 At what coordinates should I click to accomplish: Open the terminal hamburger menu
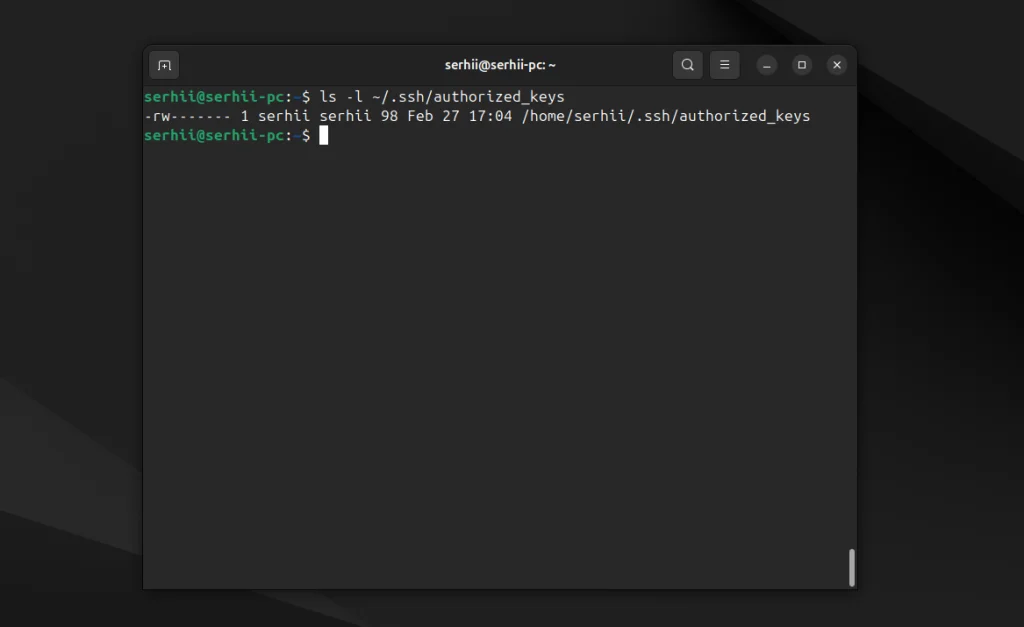click(x=724, y=65)
